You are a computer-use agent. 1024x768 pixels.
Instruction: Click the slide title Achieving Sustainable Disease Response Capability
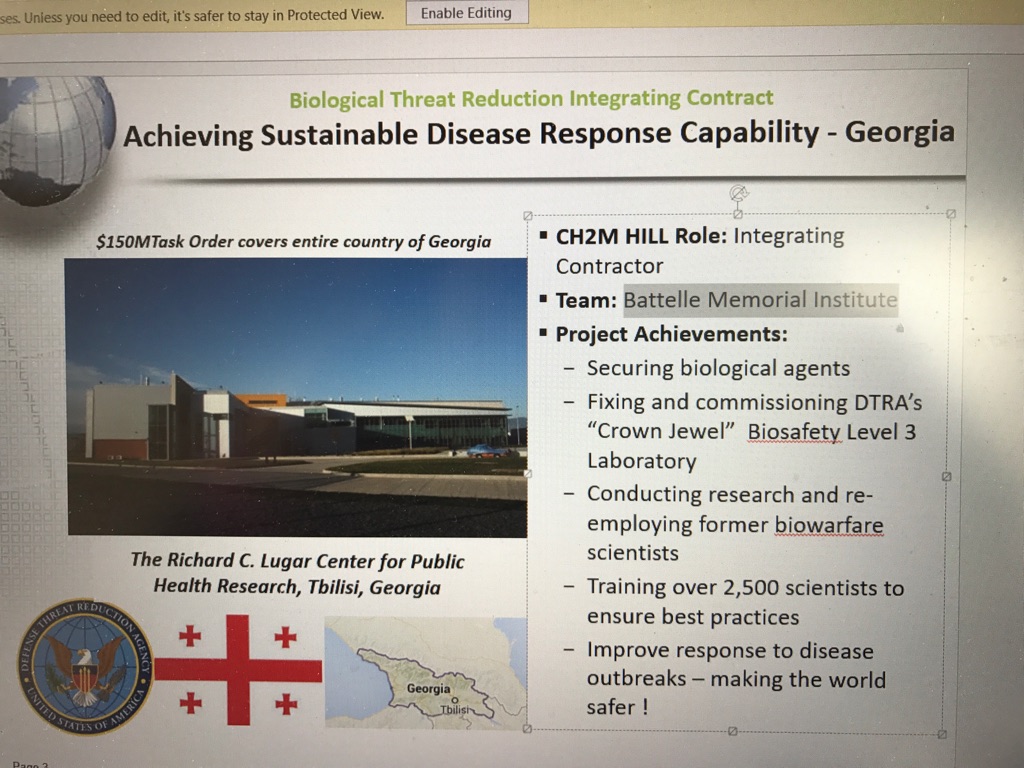538,133
